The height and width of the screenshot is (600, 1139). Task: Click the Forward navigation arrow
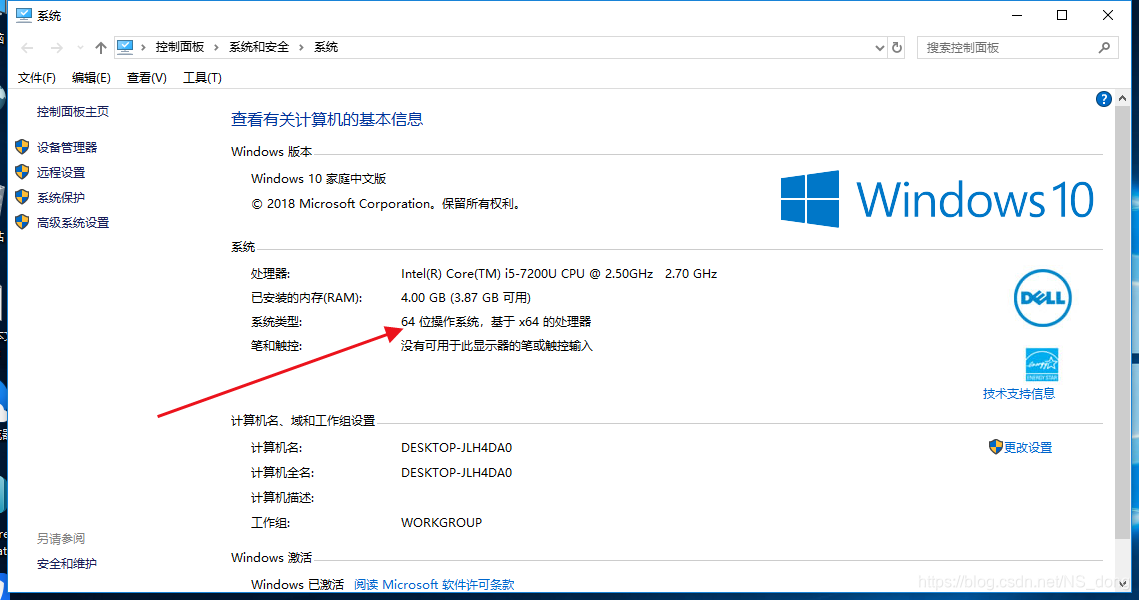coord(56,48)
